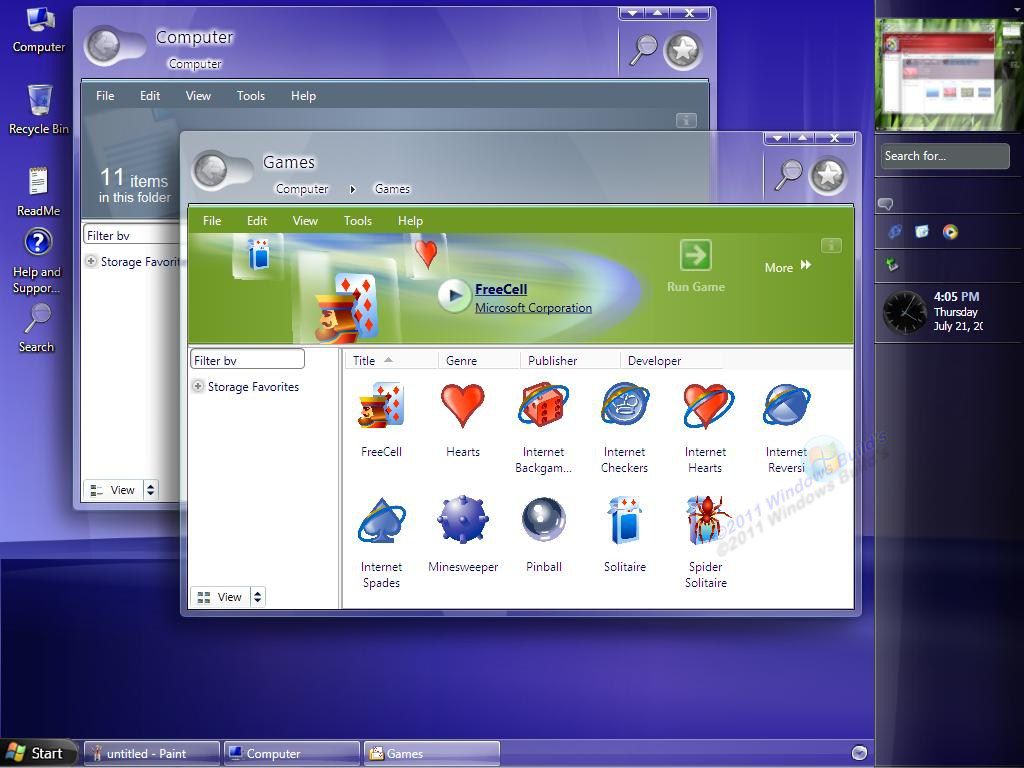
Task: Select the Minesweeper game icon
Action: click(462, 520)
